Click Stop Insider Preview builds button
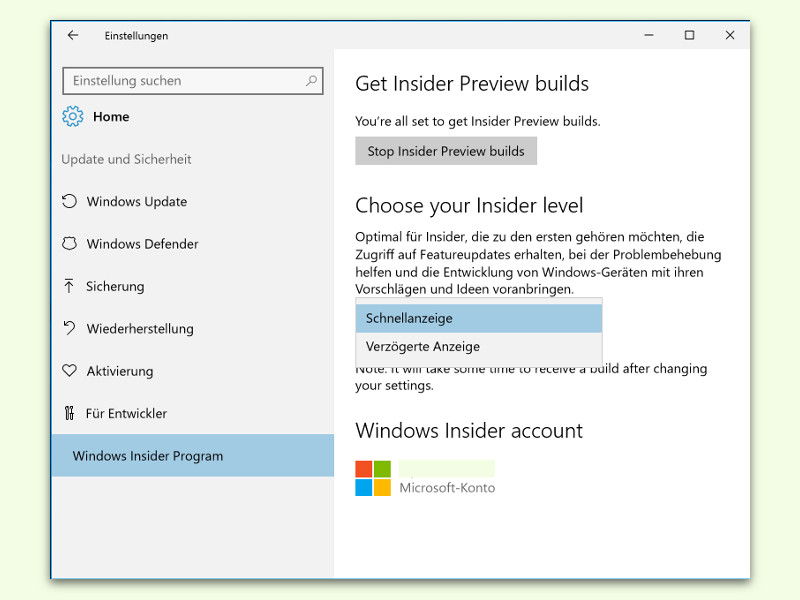 [446, 151]
